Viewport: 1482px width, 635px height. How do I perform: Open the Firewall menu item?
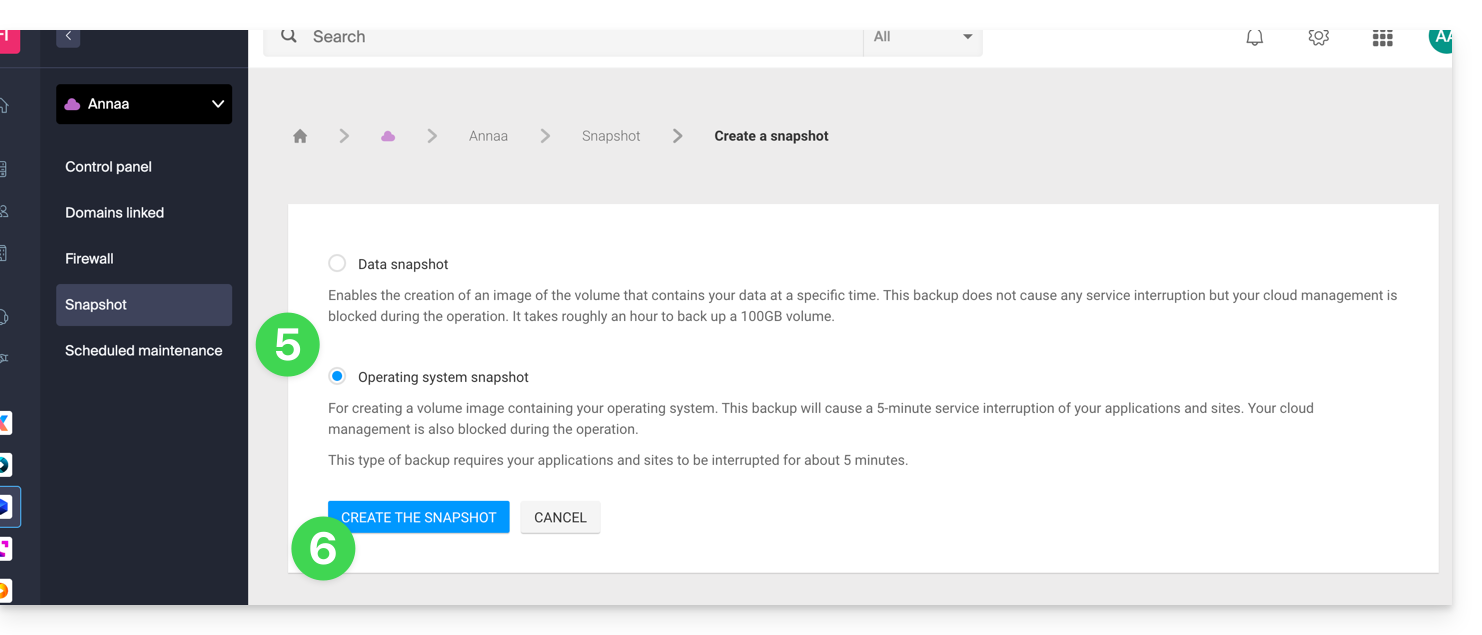coord(89,259)
